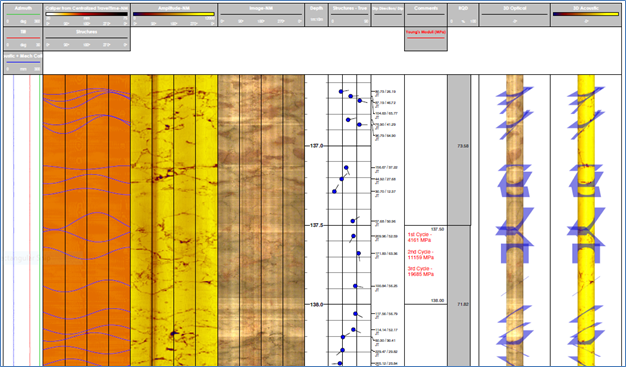
Task: Click the Dip Direction/Dip column header
Action: pos(388,15)
